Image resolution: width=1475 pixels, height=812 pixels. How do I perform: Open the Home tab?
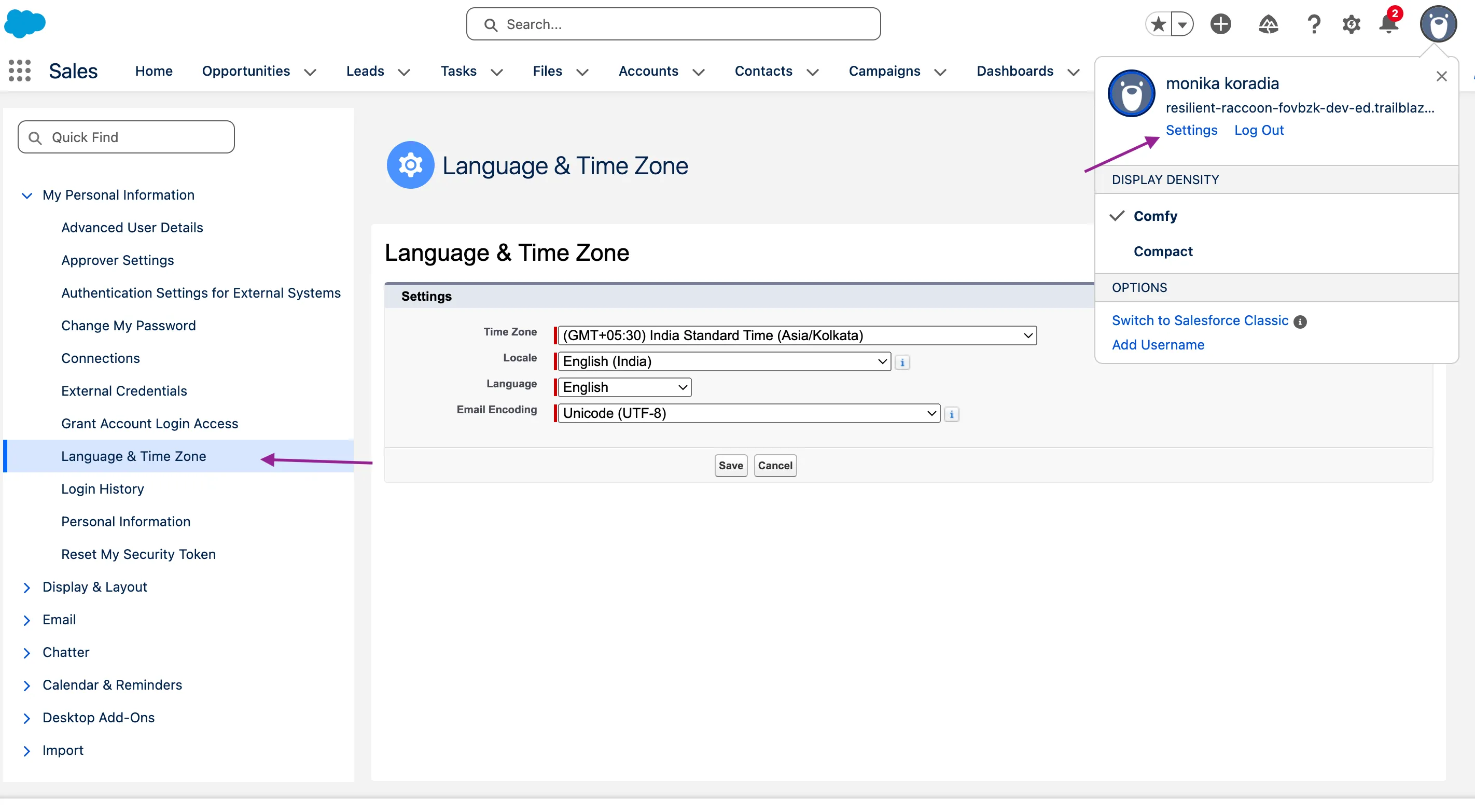pyautogui.click(x=154, y=71)
